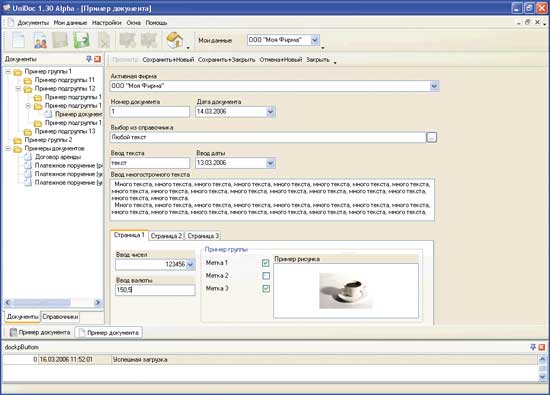Click the green floppy disk save icon
Screen dimensions: 550x395
81,40
